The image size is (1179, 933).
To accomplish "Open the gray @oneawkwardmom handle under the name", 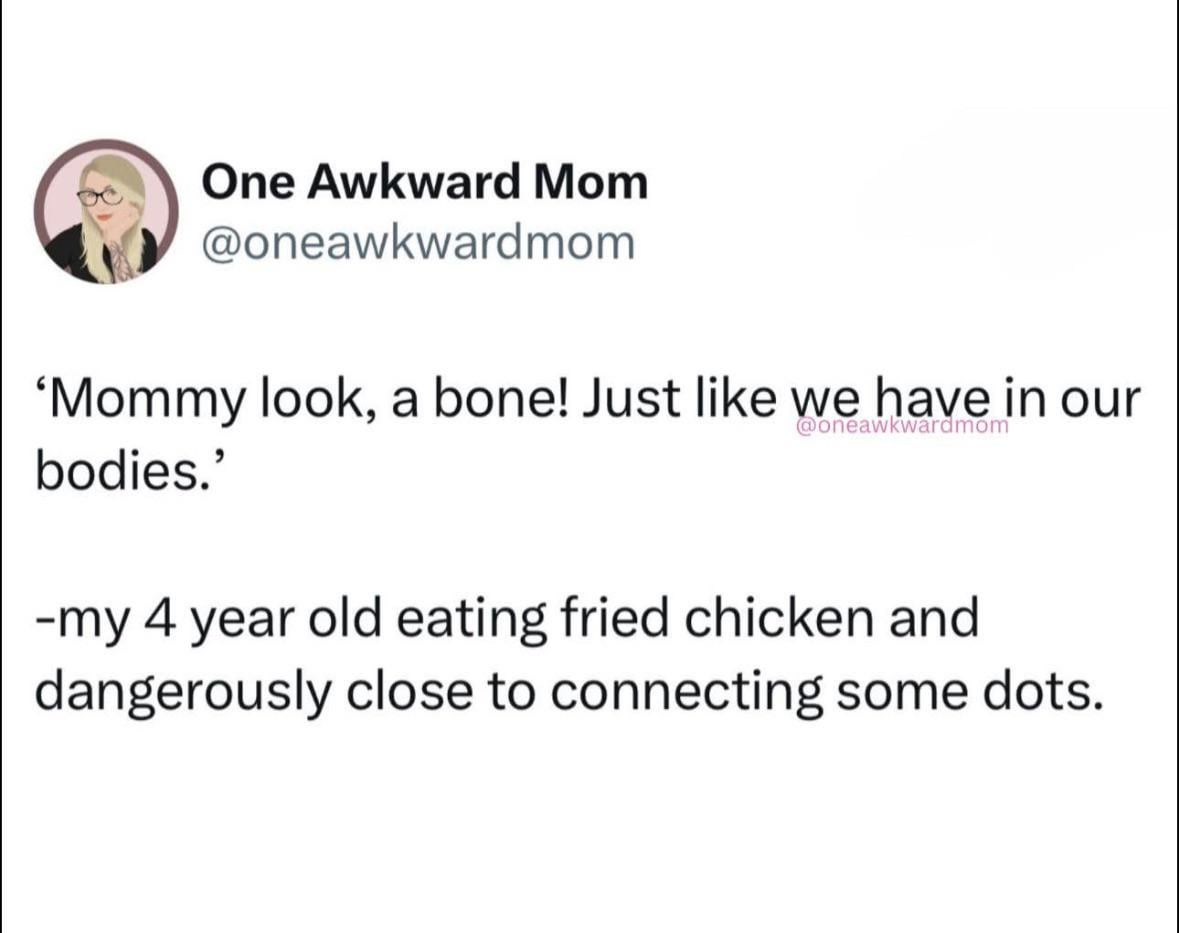I will (x=418, y=243).
